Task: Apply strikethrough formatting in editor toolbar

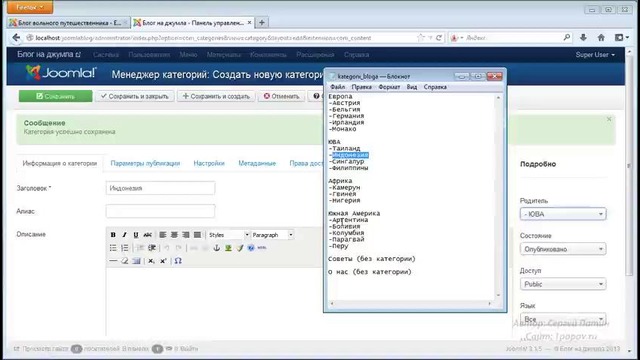Action: tap(148, 235)
